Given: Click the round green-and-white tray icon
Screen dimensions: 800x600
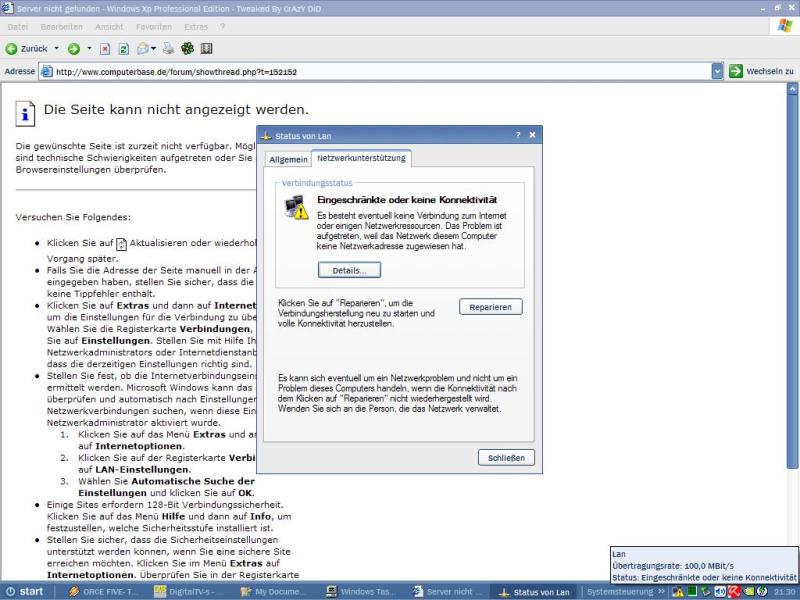Looking at the screenshot, I should coord(762,592).
